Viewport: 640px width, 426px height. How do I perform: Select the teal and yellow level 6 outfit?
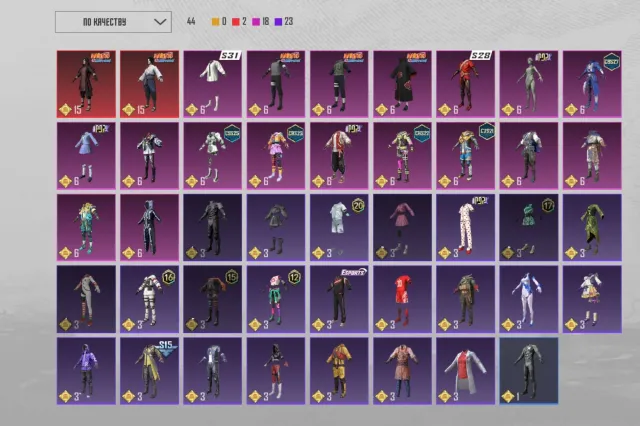tap(86, 228)
